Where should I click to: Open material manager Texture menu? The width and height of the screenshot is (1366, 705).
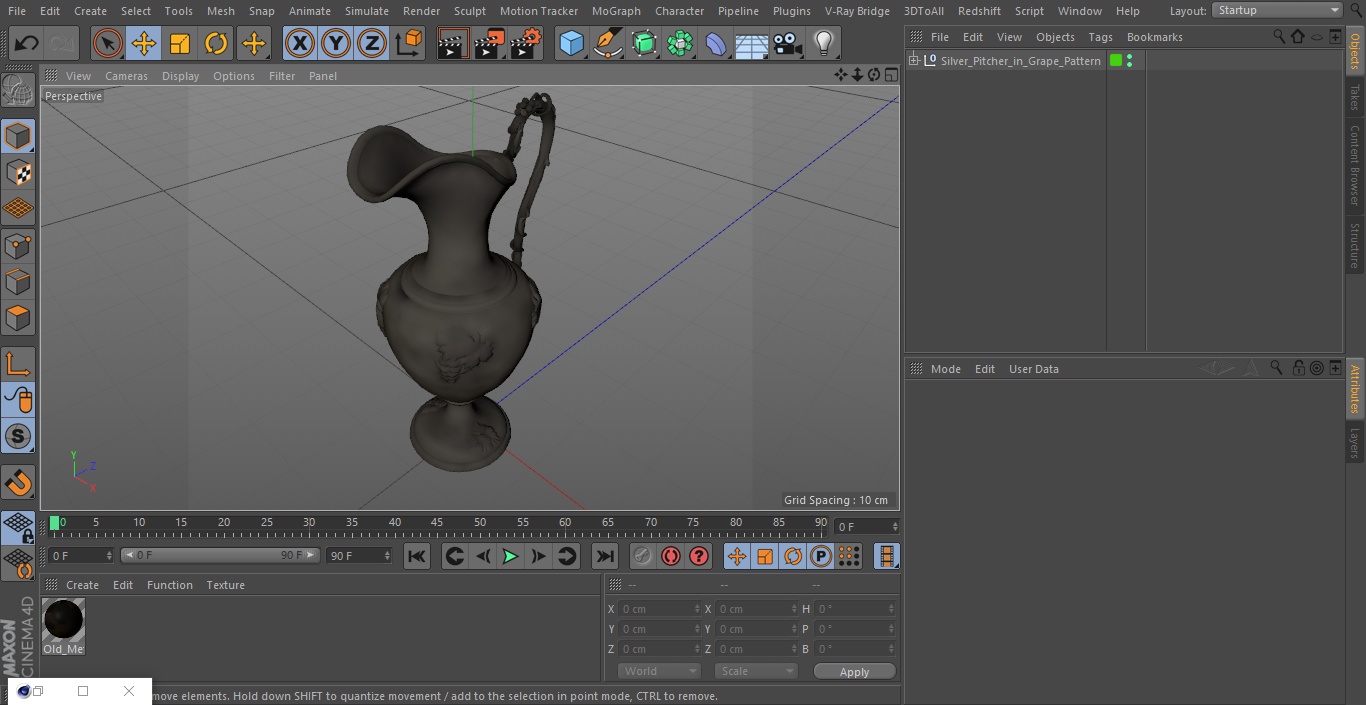tap(225, 585)
